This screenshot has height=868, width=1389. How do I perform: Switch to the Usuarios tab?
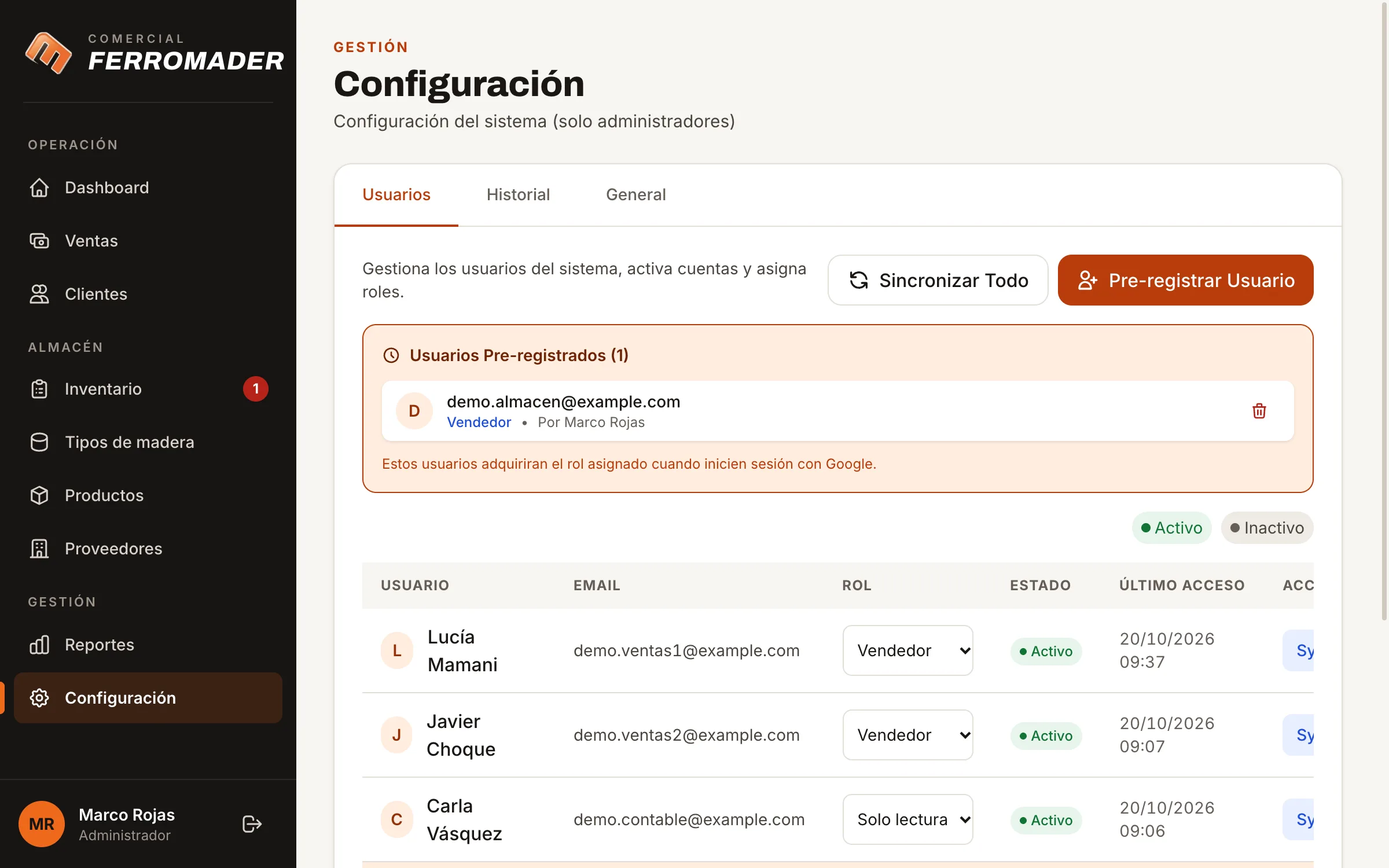396,194
